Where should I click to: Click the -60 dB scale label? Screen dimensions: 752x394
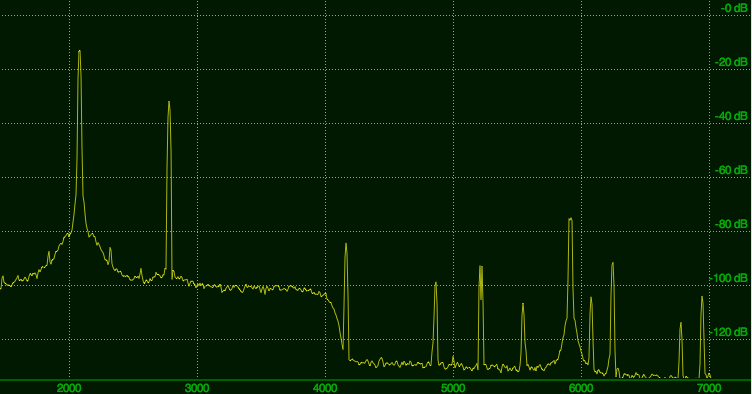point(731,171)
